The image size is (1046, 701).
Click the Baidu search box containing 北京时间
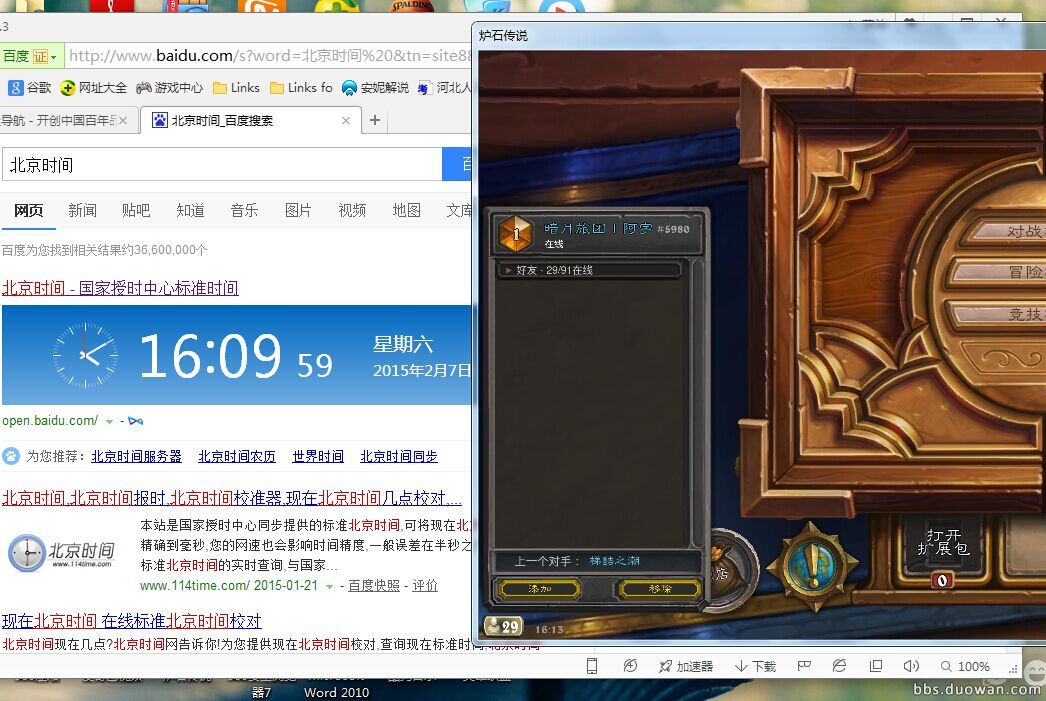[222, 164]
